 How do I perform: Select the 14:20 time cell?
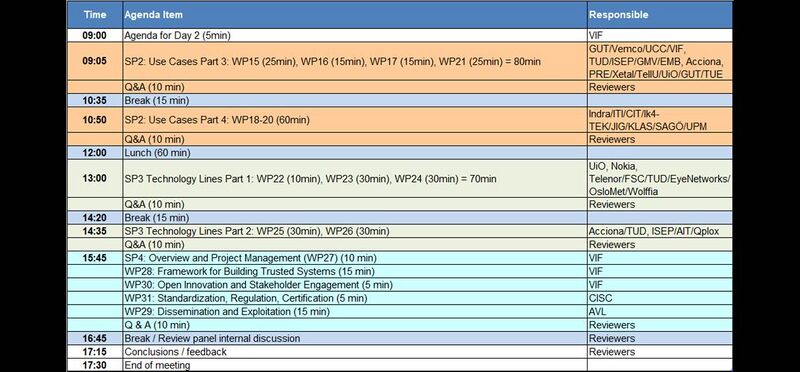[x=95, y=218]
